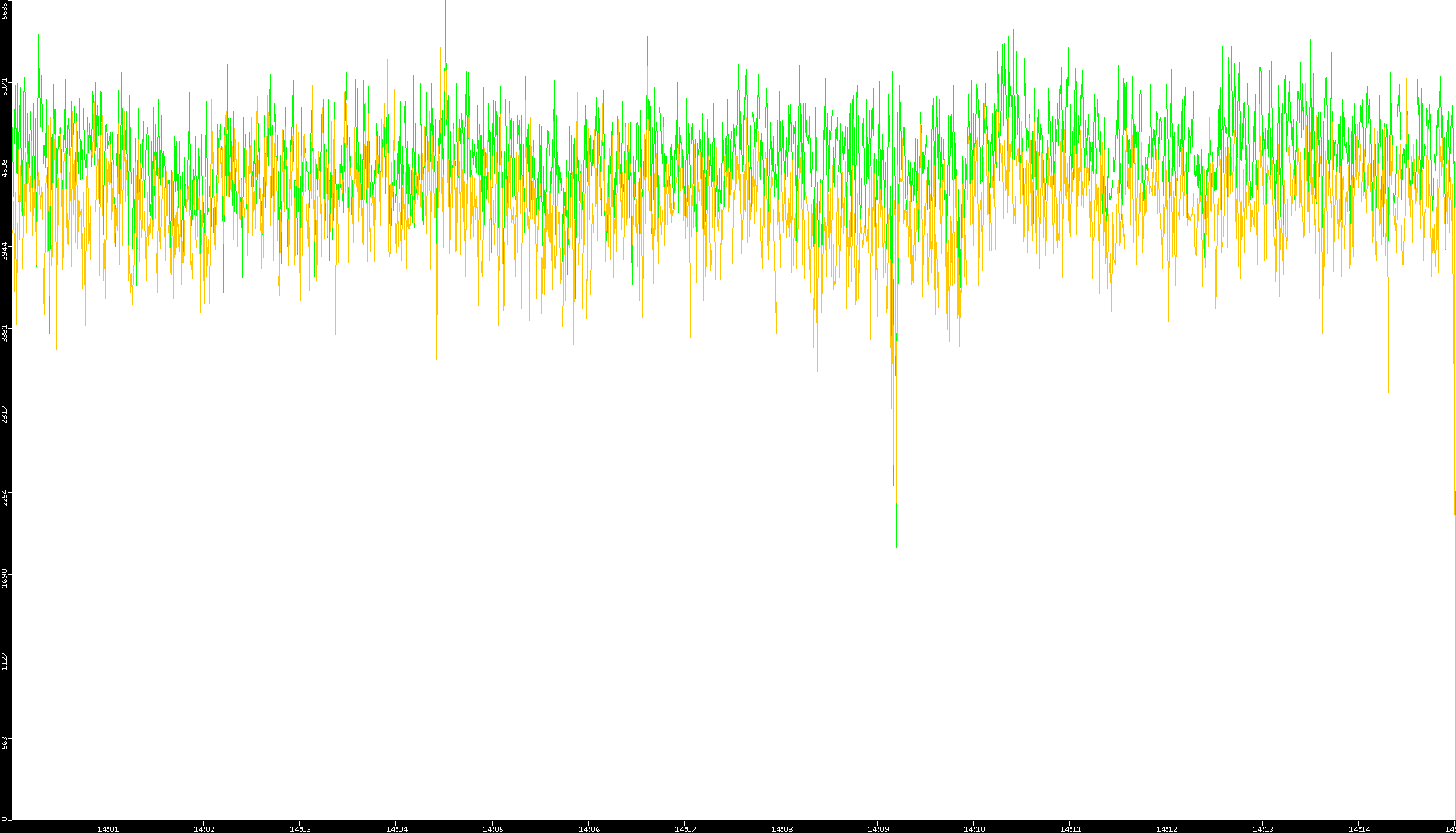The height and width of the screenshot is (833, 1456).
Task: Pick the 1127 y-axis label
Action: [x=6, y=661]
